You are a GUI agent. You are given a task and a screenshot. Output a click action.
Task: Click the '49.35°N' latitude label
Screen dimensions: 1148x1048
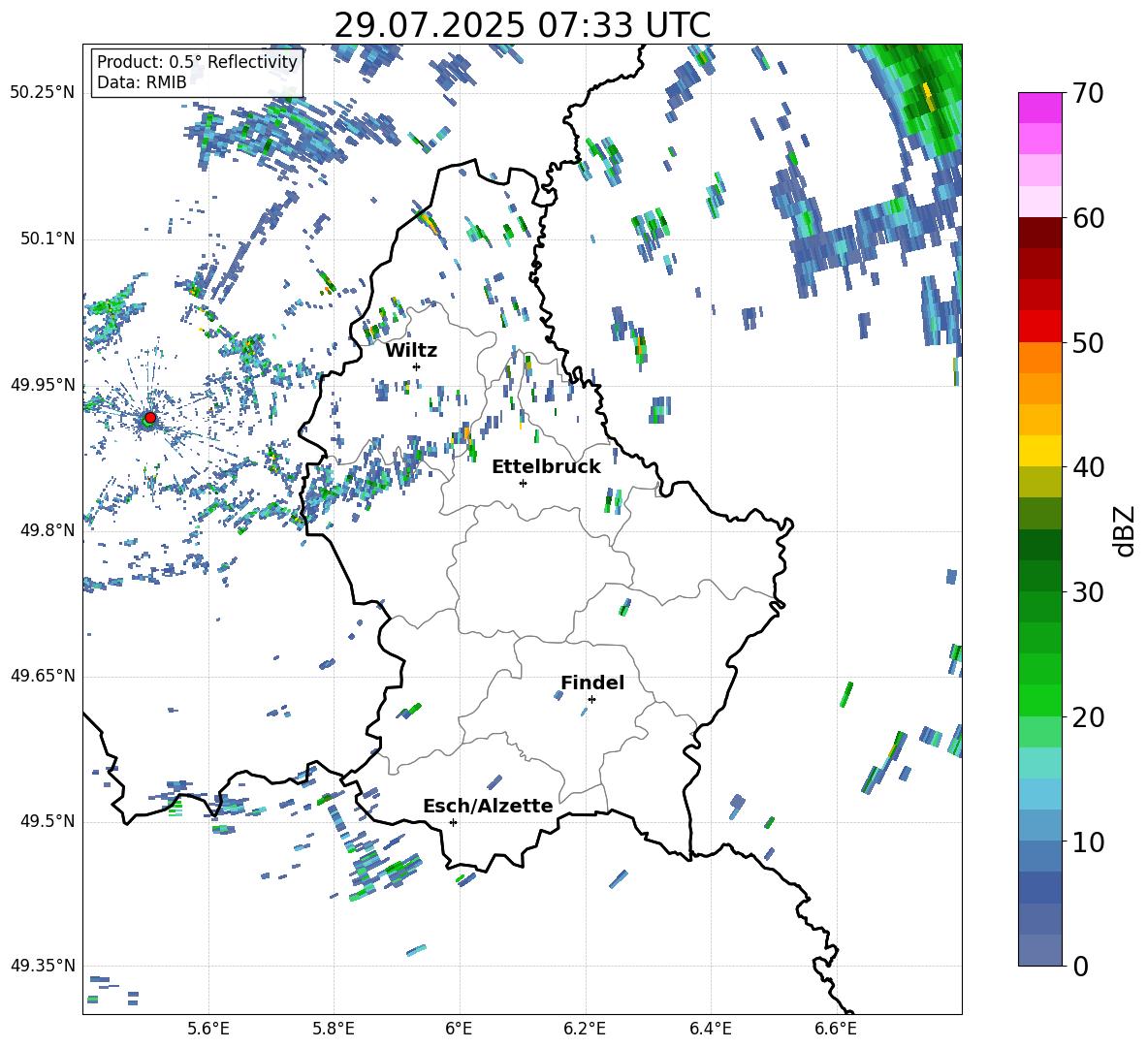[43, 966]
